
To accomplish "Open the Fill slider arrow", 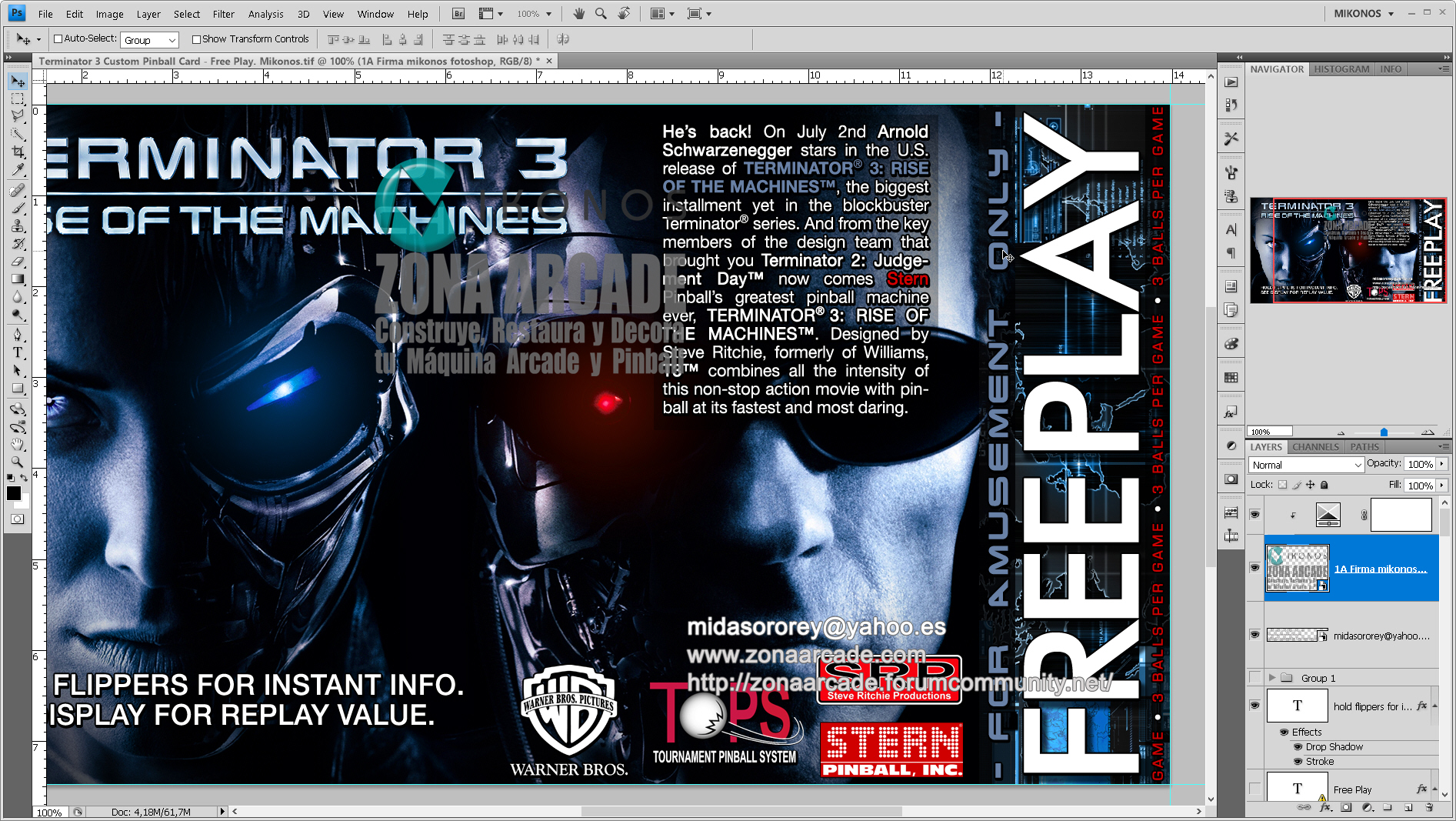I will pos(1441,486).
